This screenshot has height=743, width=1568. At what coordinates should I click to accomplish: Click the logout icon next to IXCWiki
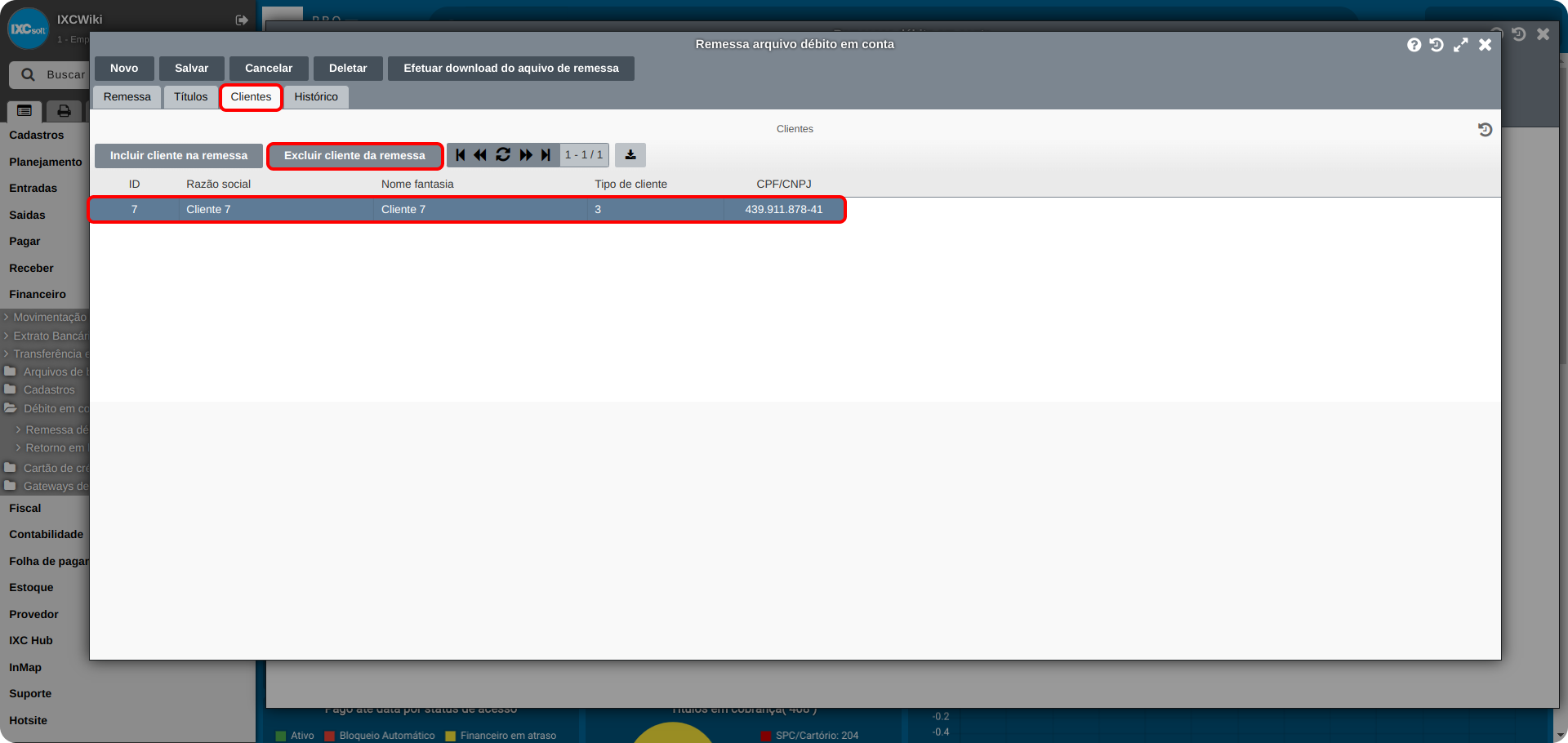pyautogui.click(x=242, y=20)
